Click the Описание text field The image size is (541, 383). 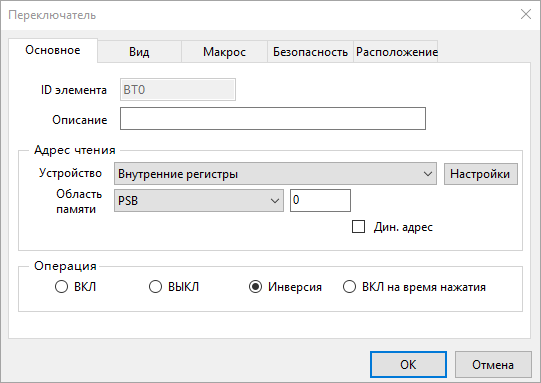click(273, 119)
